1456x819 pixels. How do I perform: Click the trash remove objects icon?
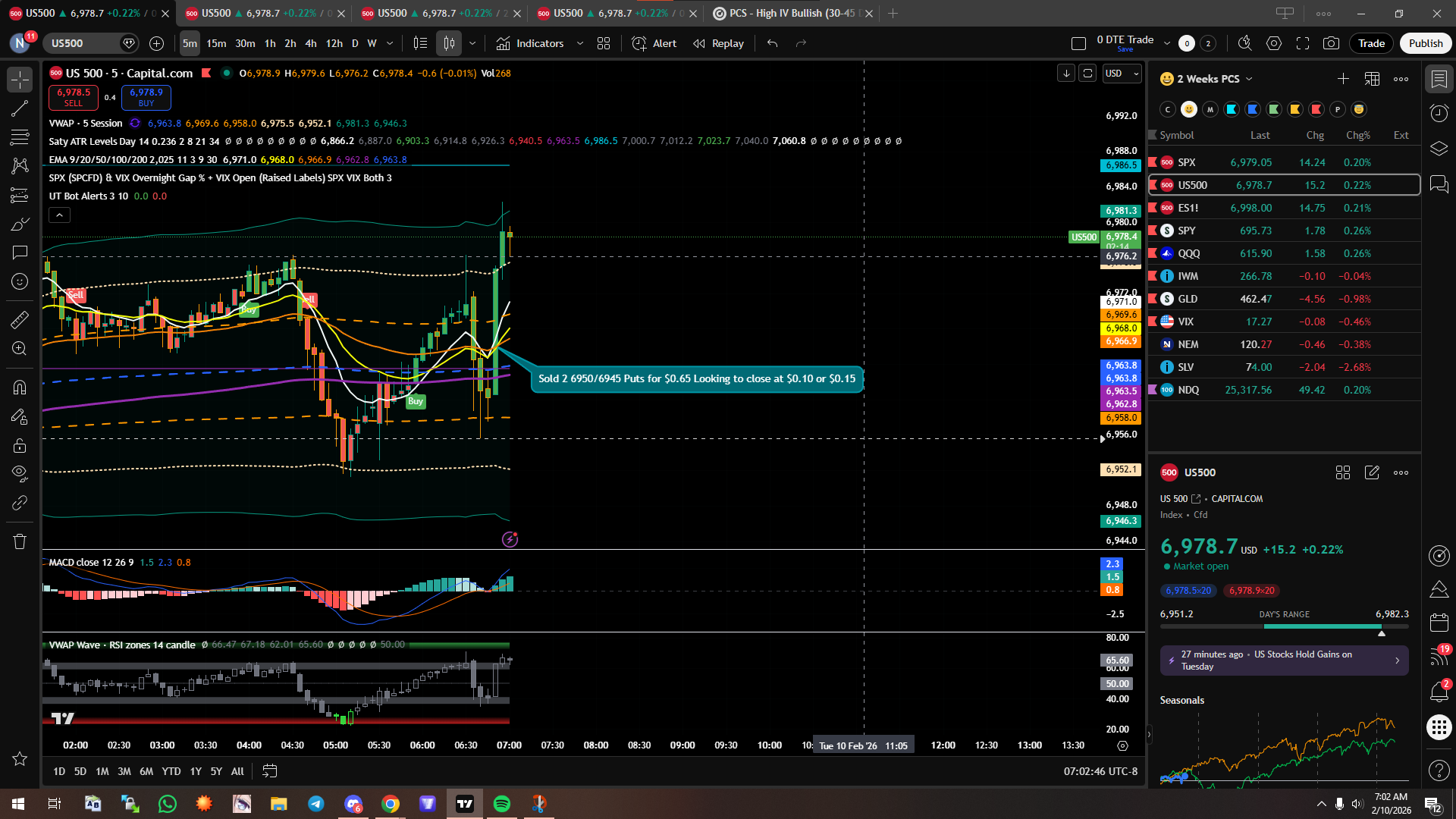point(20,541)
